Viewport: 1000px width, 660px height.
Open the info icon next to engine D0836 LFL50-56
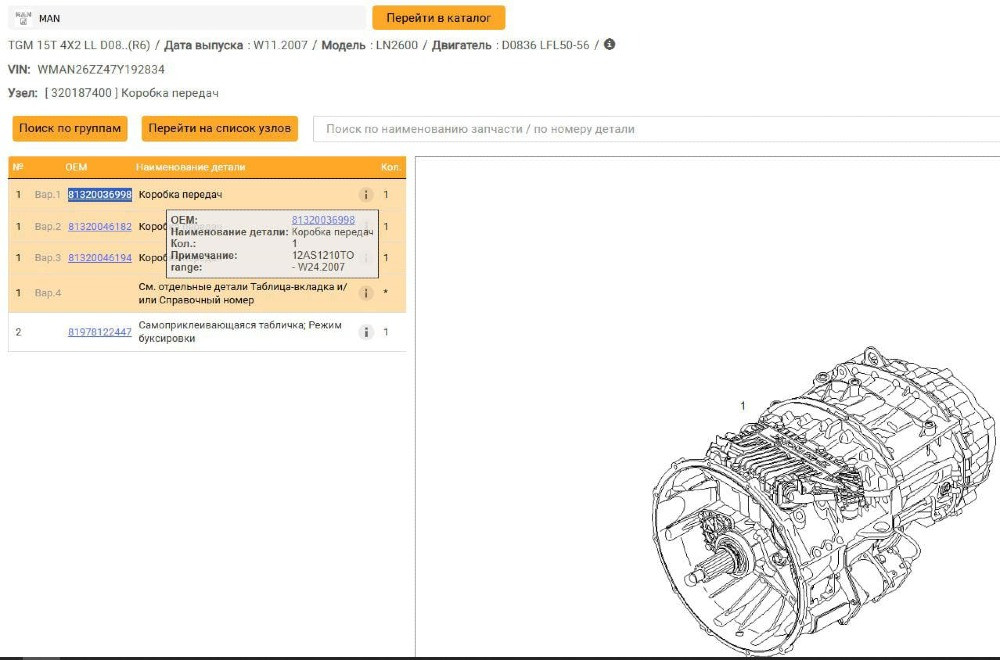pos(610,43)
